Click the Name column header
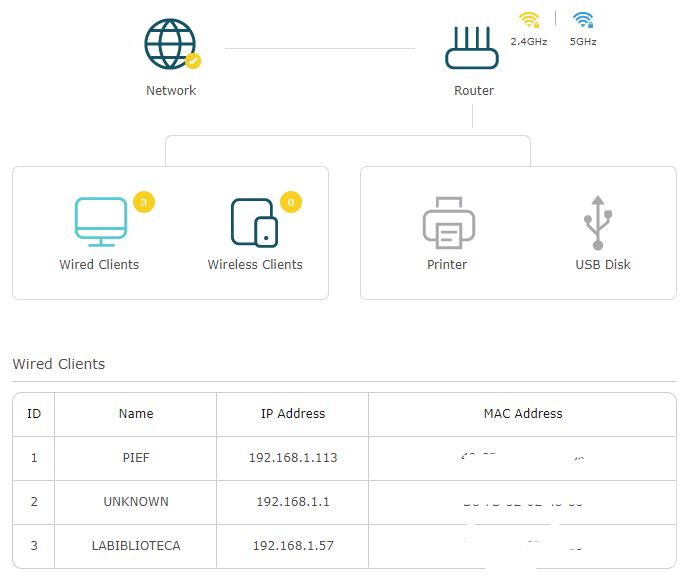 pos(136,413)
